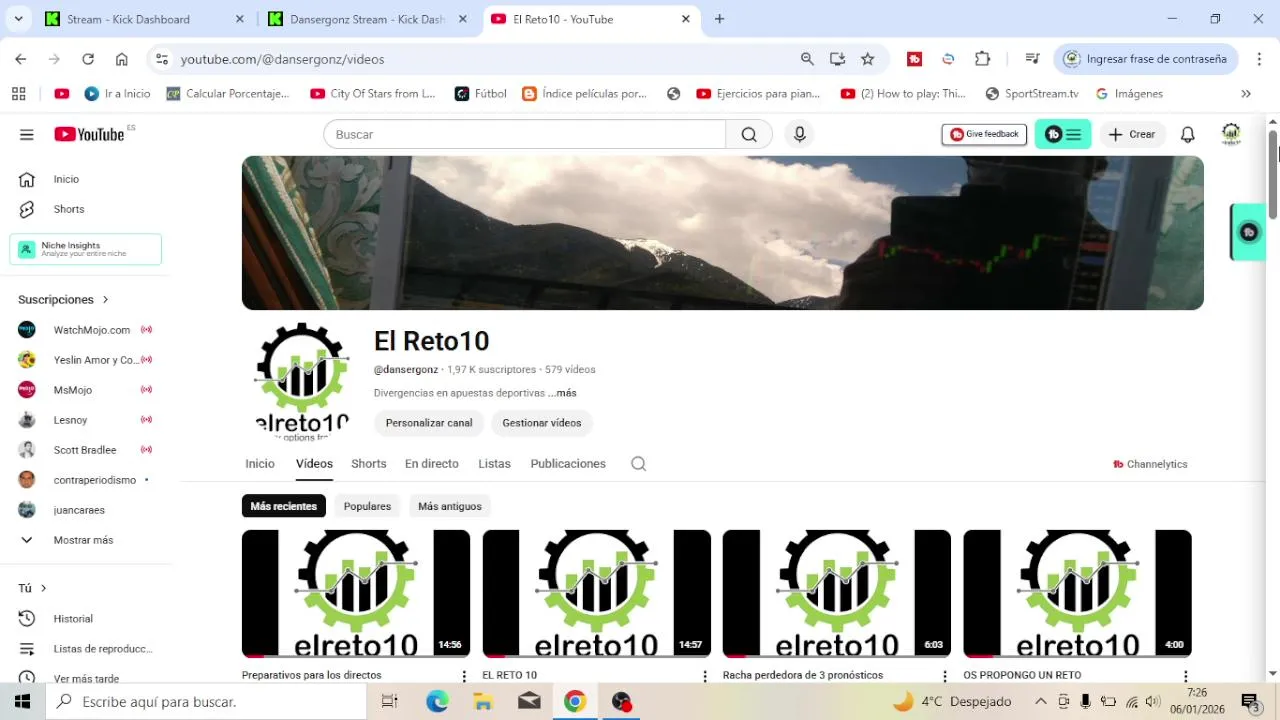
Task: Start voice search with microphone icon
Action: [799, 134]
